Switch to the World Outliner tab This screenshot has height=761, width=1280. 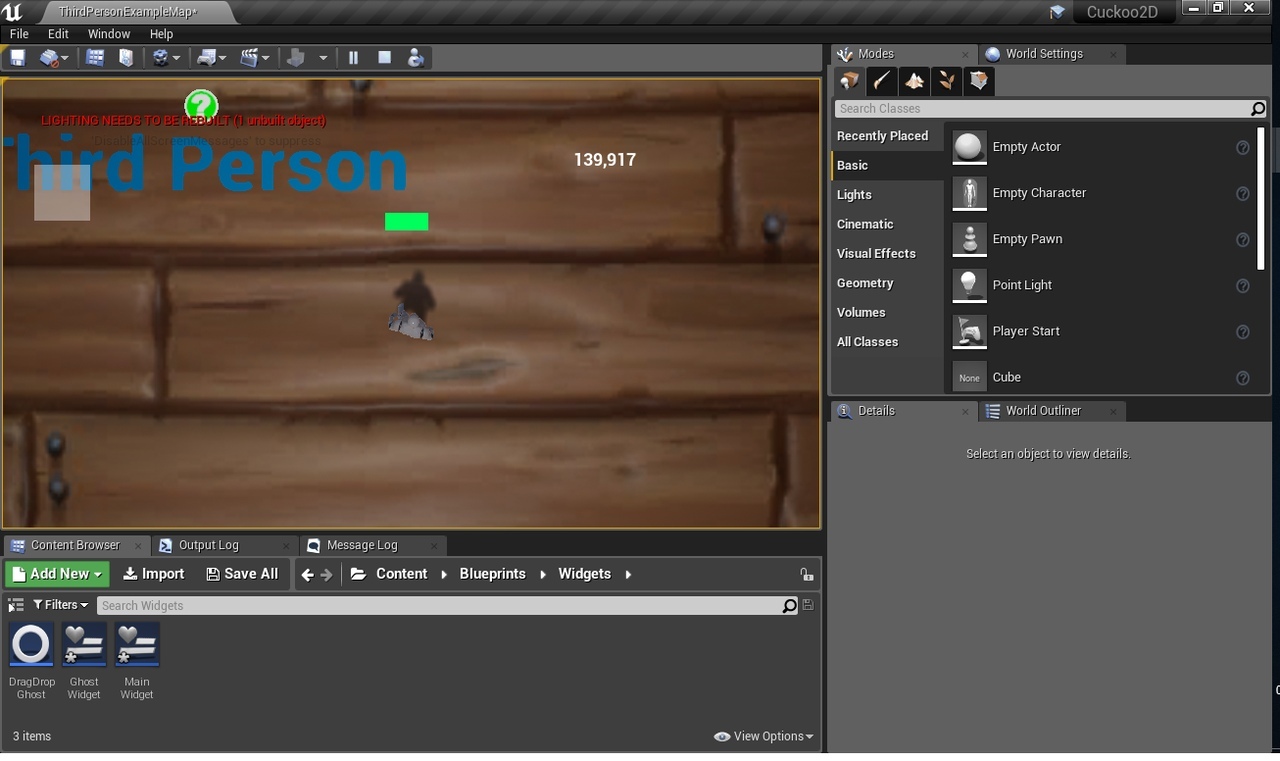[x=1043, y=411]
